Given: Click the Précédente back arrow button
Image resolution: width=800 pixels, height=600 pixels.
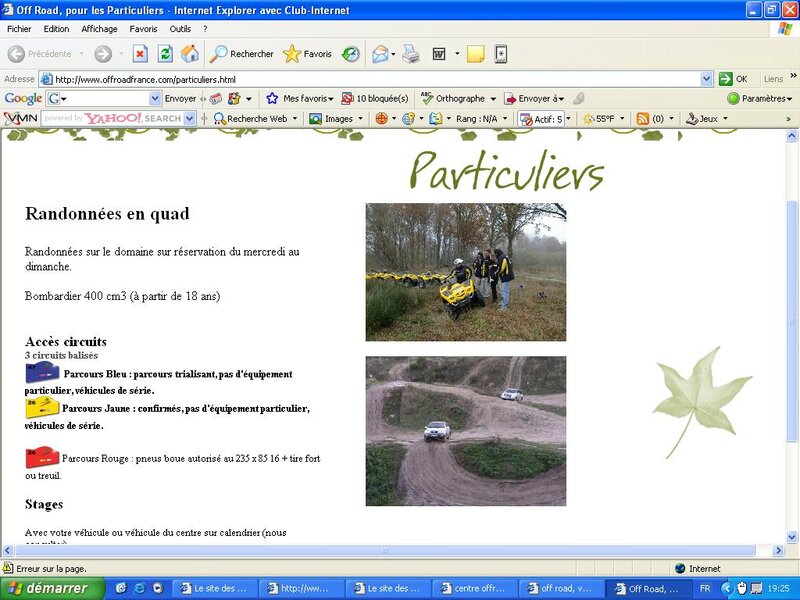Looking at the screenshot, I should (x=40, y=54).
